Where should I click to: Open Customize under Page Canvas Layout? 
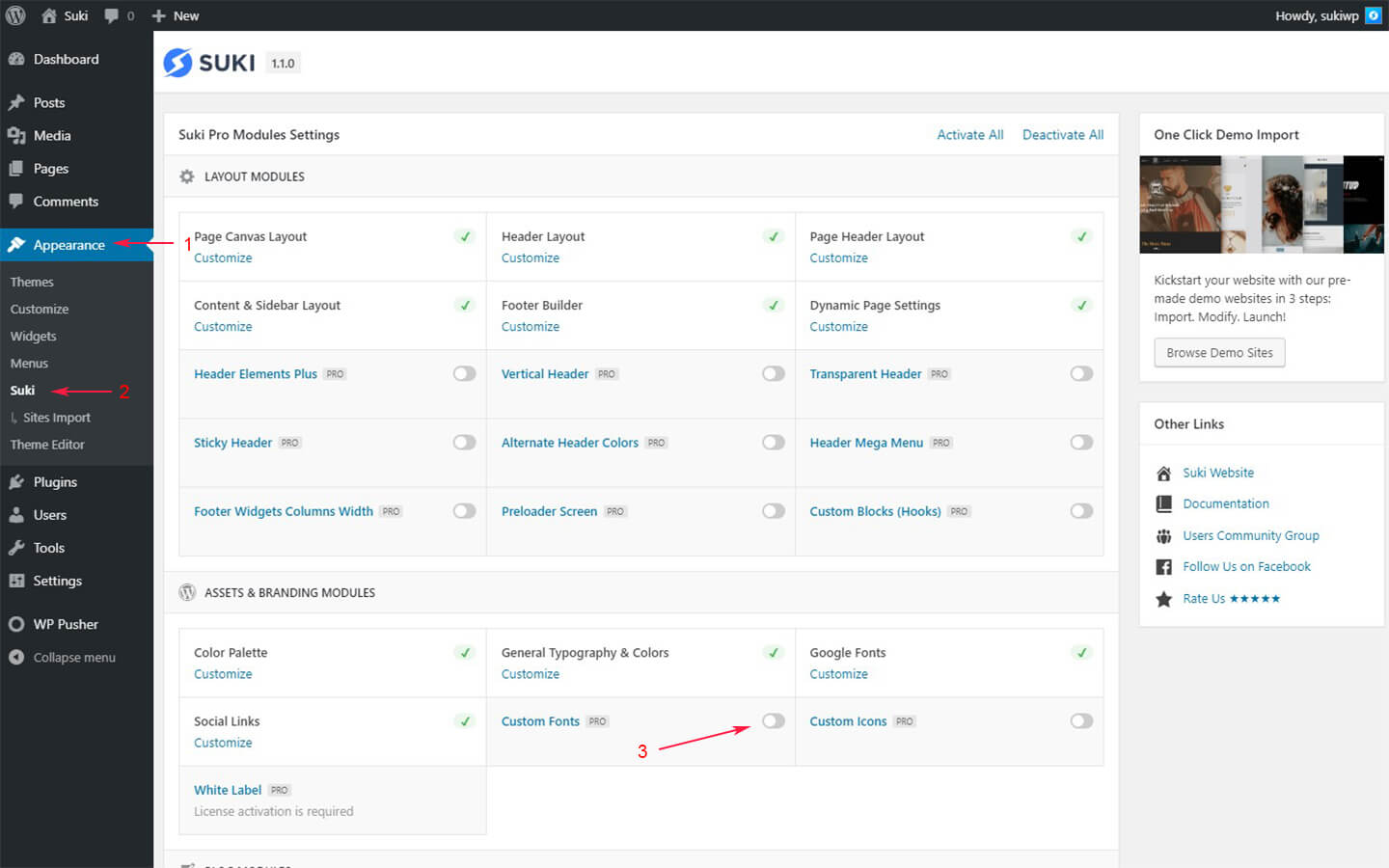pyautogui.click(x=223, y=258)
